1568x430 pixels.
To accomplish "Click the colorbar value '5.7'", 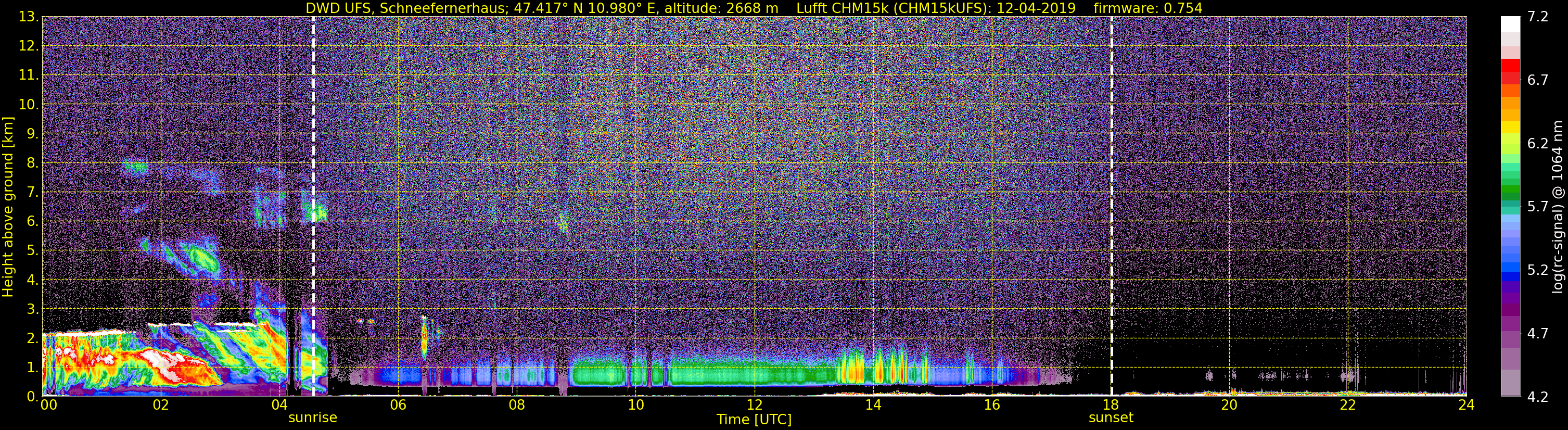I will pyautogui.click(x=1538, y=207).
